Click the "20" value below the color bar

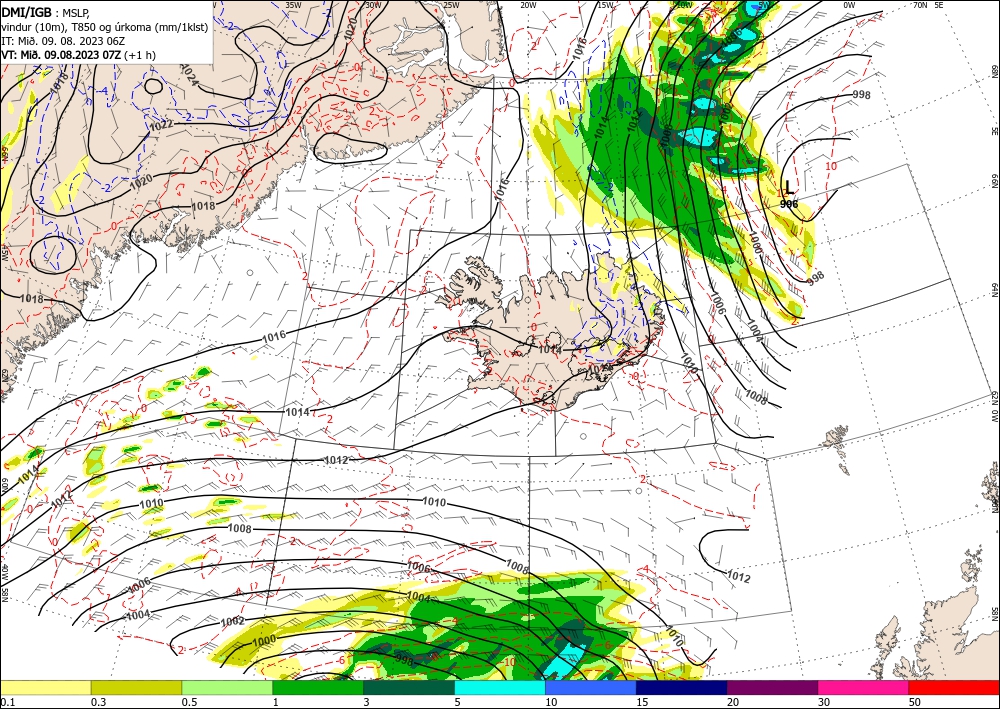click(x=733, y=702)
